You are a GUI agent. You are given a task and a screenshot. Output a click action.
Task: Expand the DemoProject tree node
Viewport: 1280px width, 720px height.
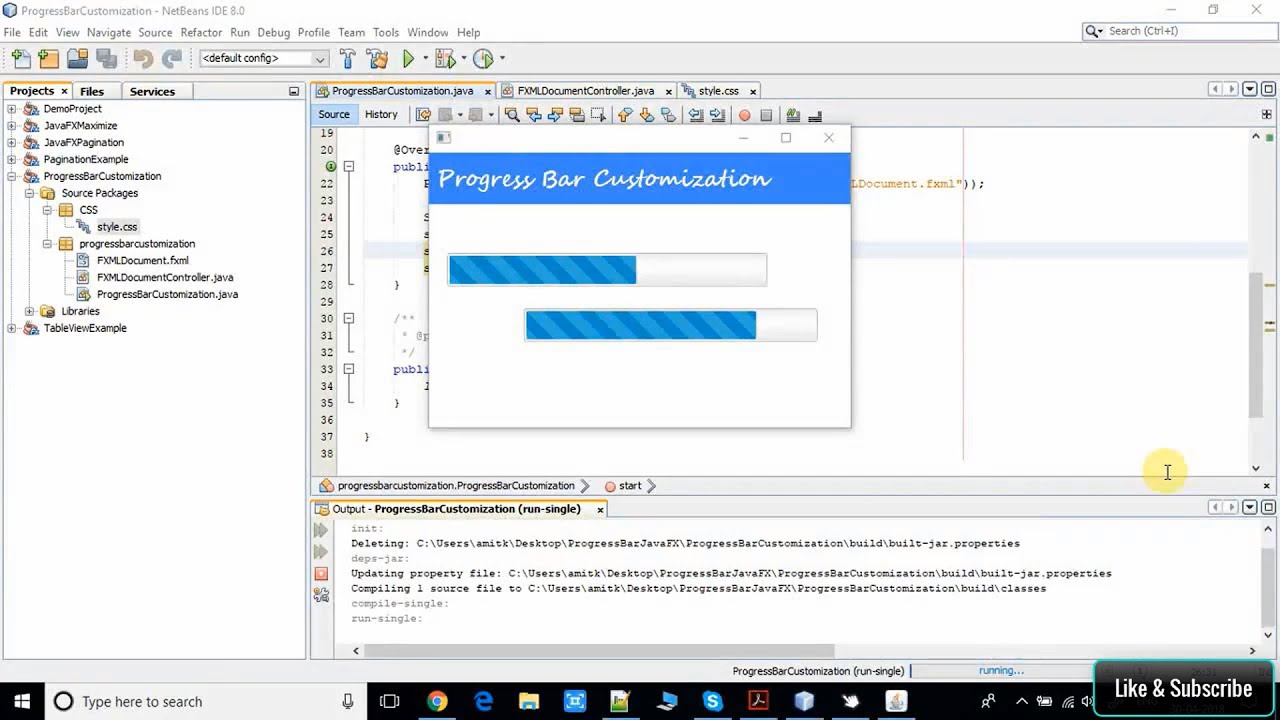coord(12,109)
